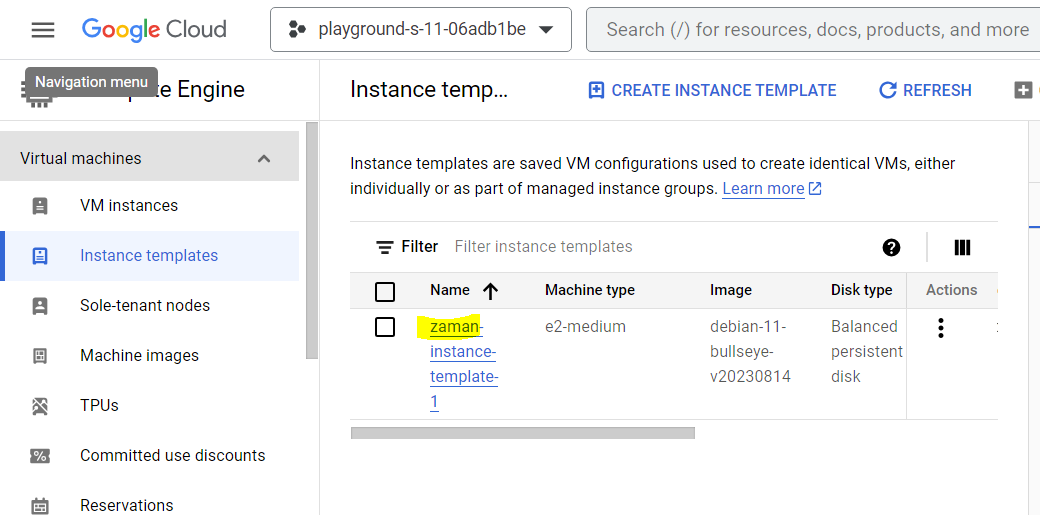This screenshot has height=515, width=1040.
Task: Open the hamburger navigation menu
Action: click(x=43, y=30)
